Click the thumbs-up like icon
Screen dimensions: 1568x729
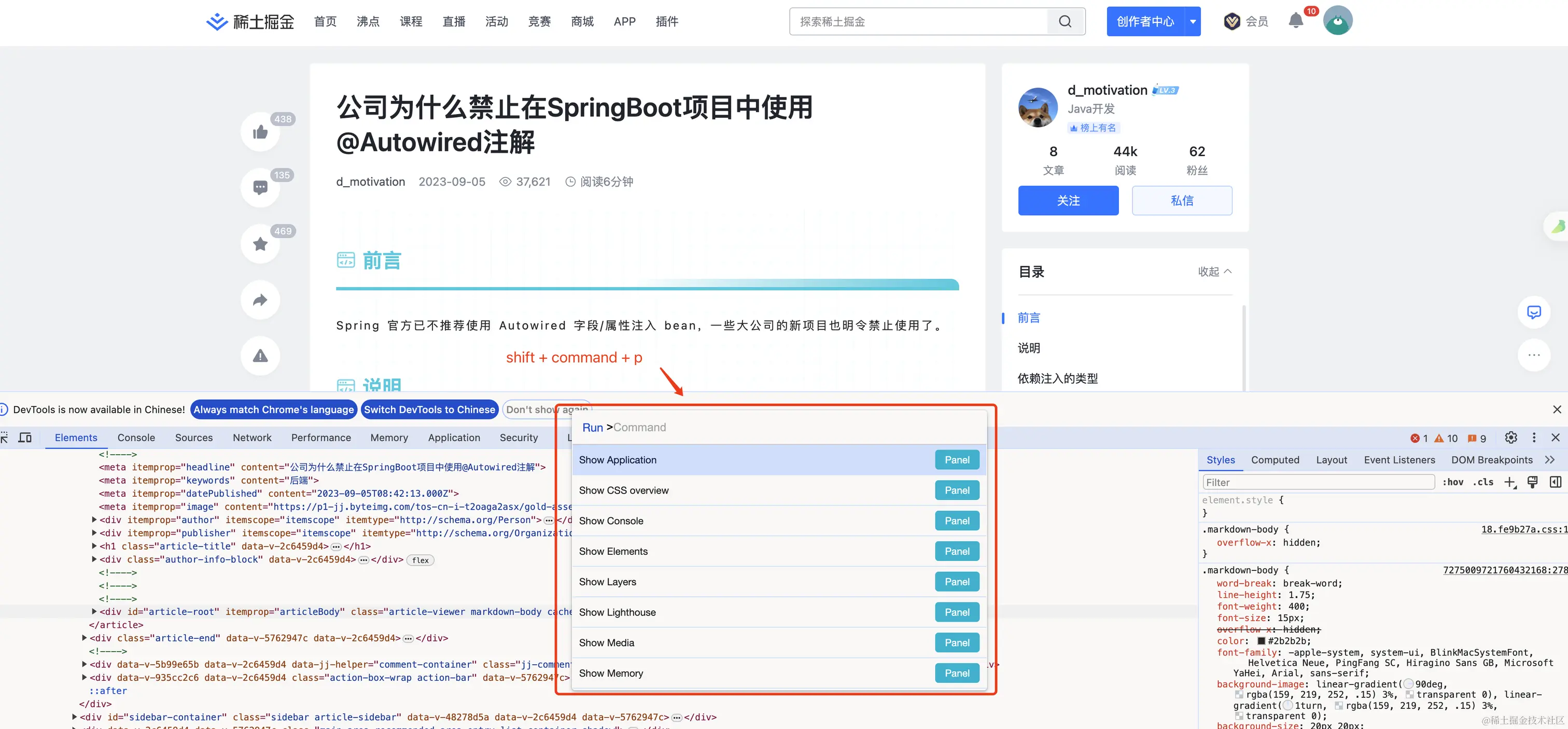(x=260, y=132)
